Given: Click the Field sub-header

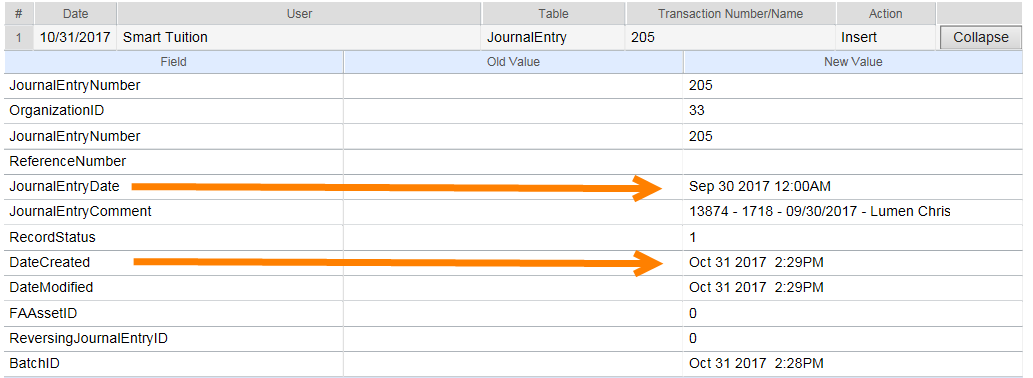Looking at the screenshot, I should coord(174,62).
